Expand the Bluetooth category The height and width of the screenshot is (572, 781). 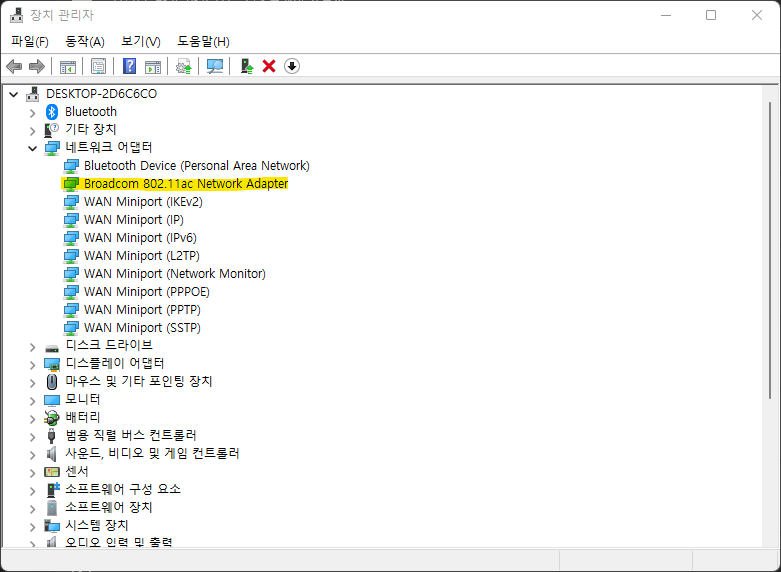[x=33, y=113]
